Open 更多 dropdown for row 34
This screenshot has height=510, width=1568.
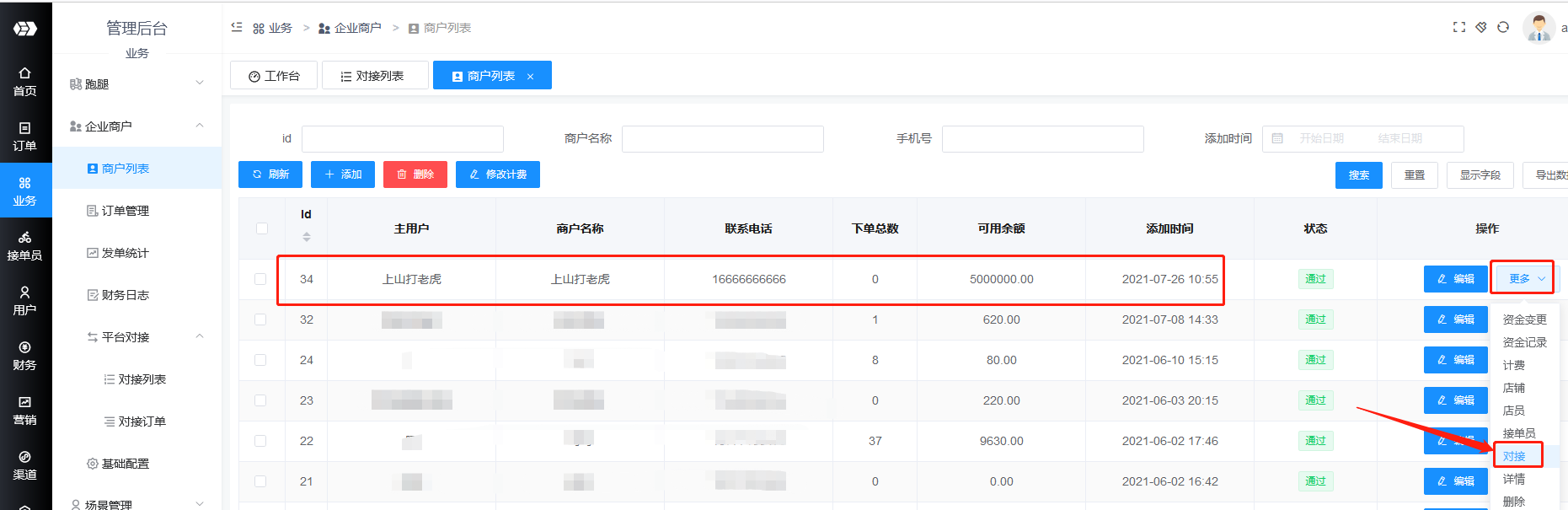(1526, 279)
